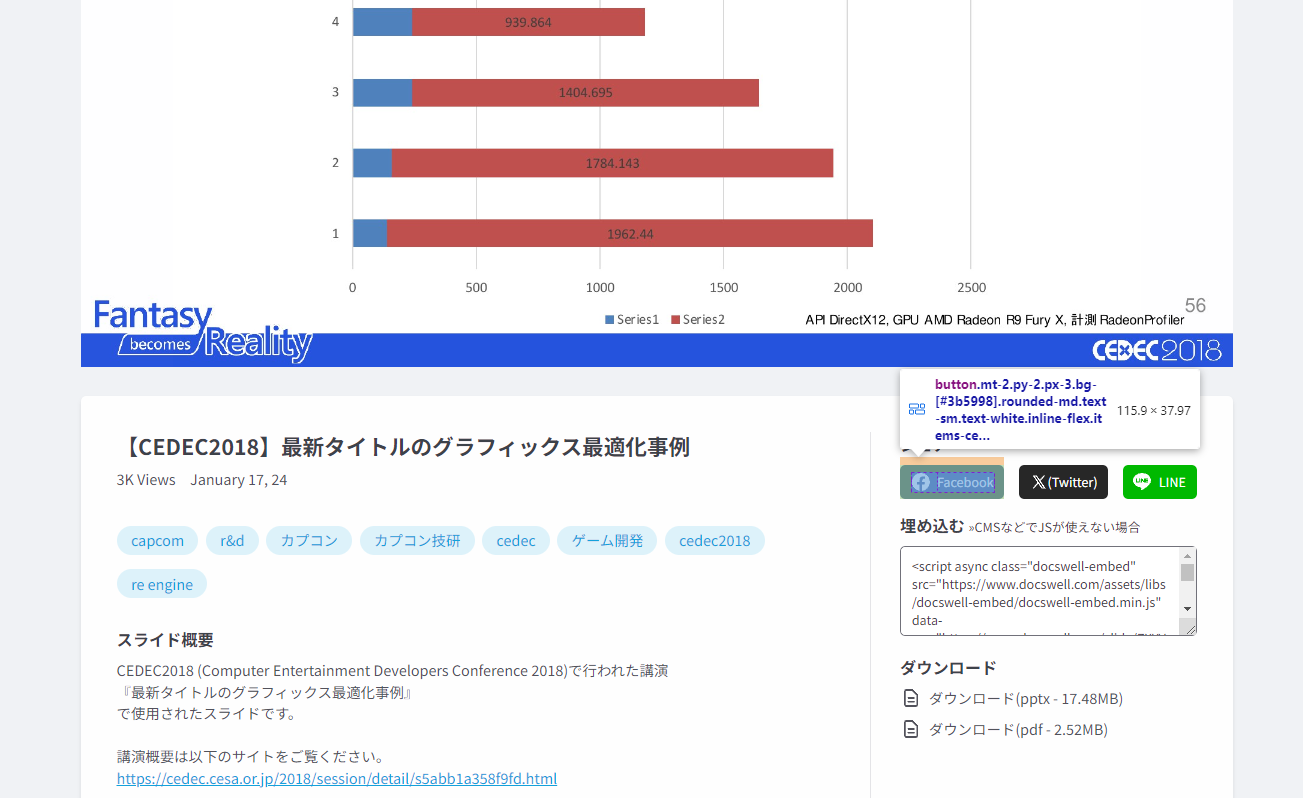The width and height of the screenshot is (1303, 798).
Task: Open the cedec.cesa.or.jp session detail link
Action: coord(337,778)
